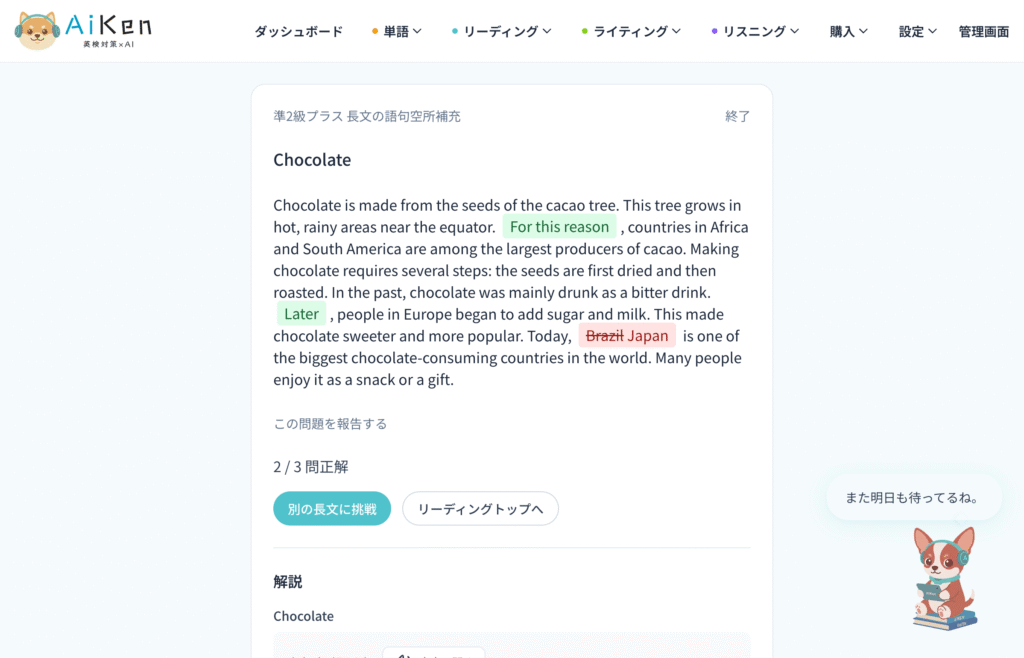Click the teal dot beside リーディング
The width and height of the screenshot is (1024, 658).
tap(455, 31)
